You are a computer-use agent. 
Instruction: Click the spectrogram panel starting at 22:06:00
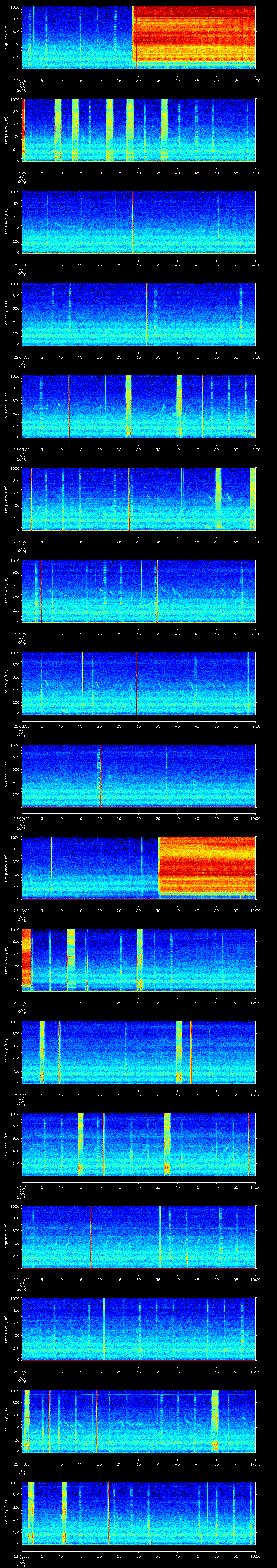click(139, 499)
